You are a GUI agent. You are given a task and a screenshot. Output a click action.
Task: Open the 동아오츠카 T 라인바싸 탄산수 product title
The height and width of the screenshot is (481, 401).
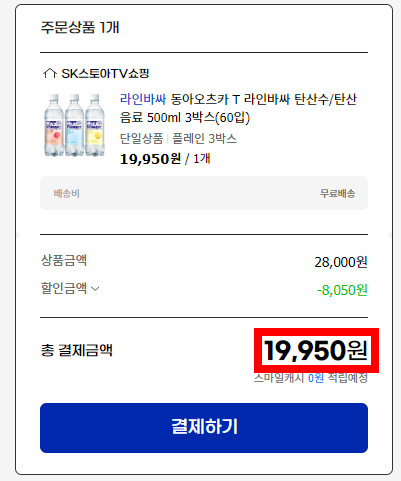click(x=238, y=108)
